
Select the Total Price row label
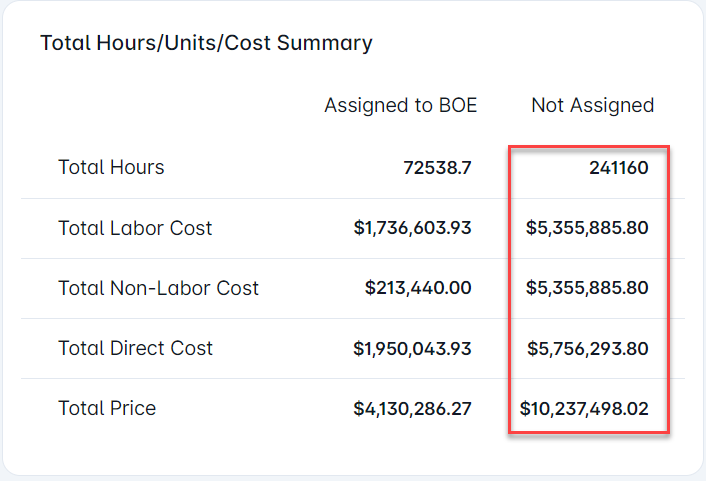point(107,408)
